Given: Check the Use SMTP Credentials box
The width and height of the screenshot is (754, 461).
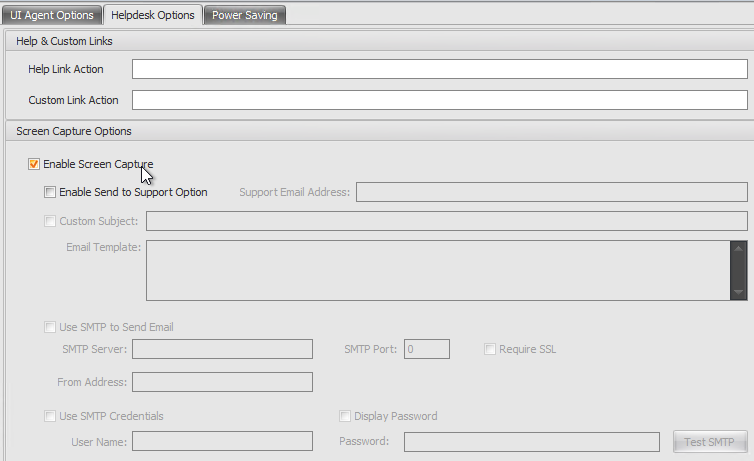Looking at the screenshot, I should point(50,416).
